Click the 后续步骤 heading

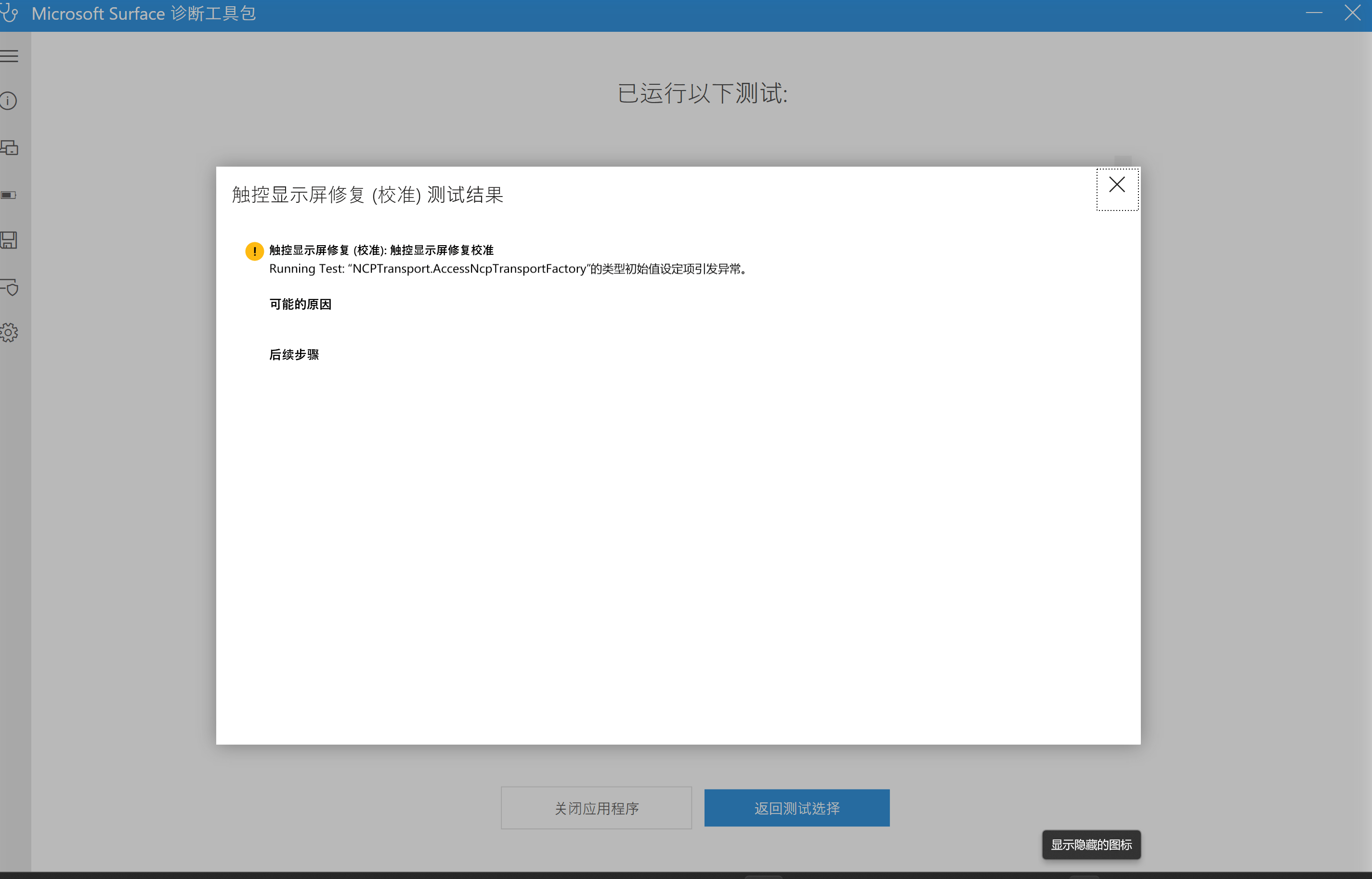pyautogui.click(x=294, y=354)
